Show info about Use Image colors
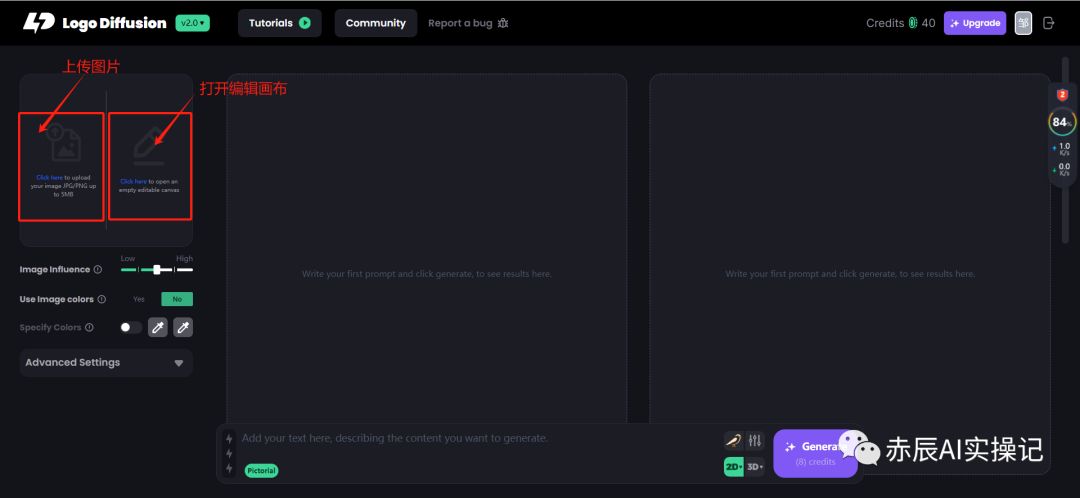The width and height of the screenshot is (1080, 498). [102, 300]
